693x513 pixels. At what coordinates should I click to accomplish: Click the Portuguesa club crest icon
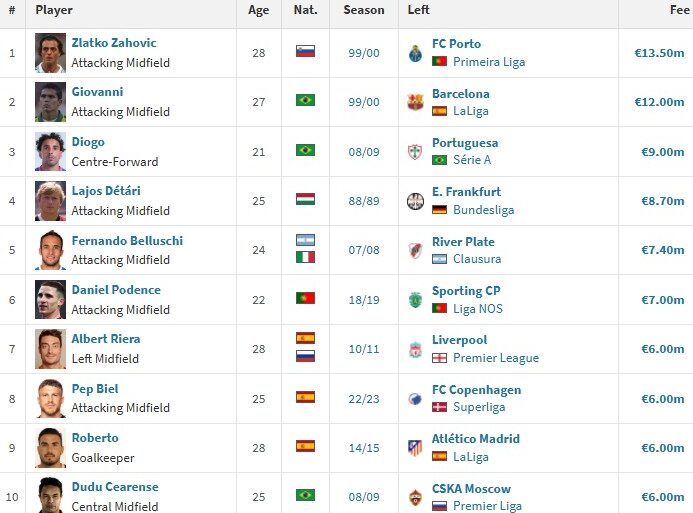click(x=415, y=151)
